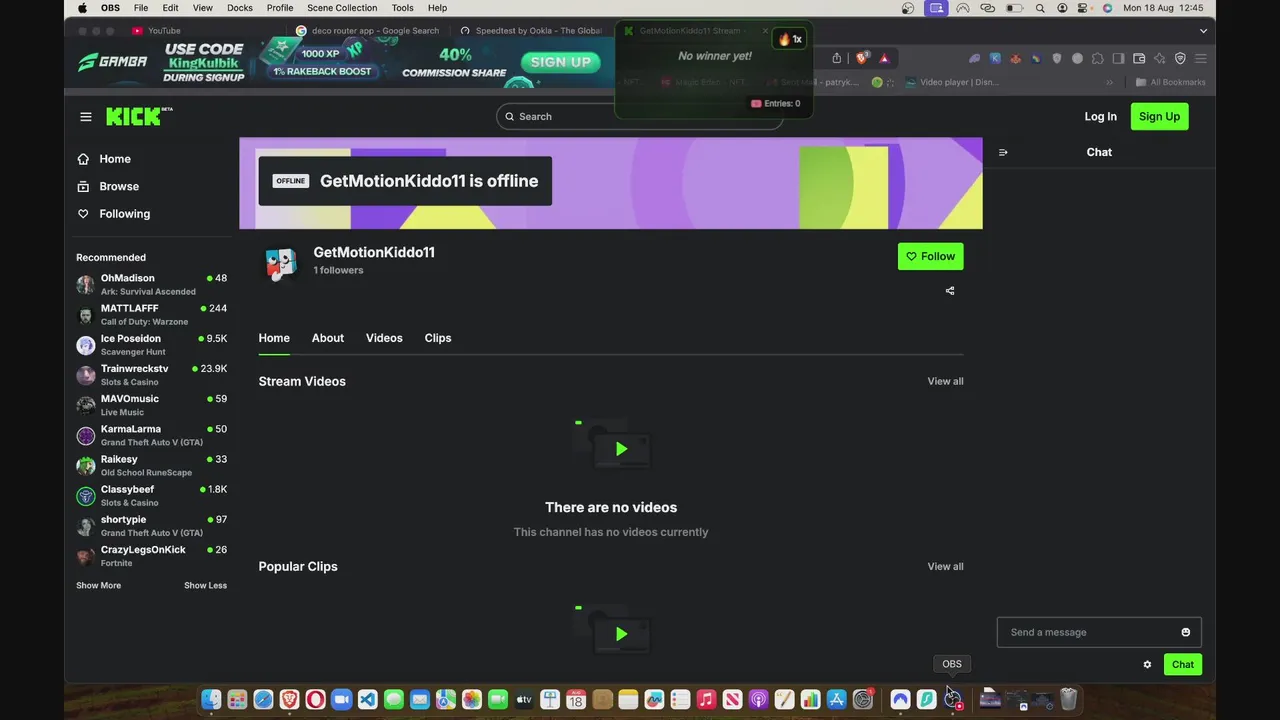
Task: Open chat settings gear
Action: pyautogui.click(x=1147, y=664)
